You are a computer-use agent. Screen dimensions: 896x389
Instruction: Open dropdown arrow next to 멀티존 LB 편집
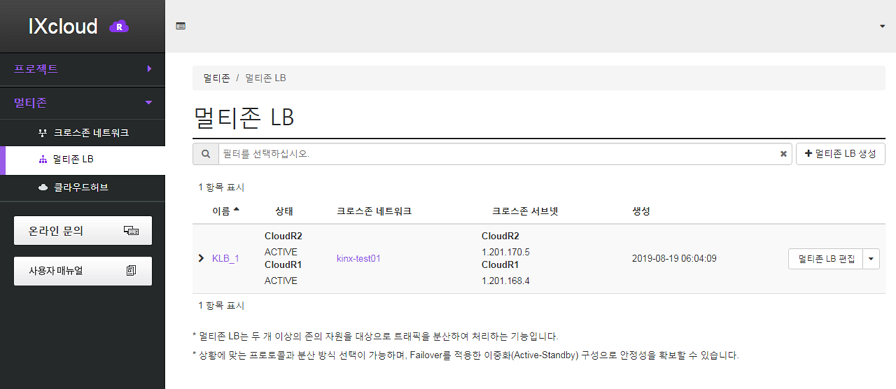870,259
